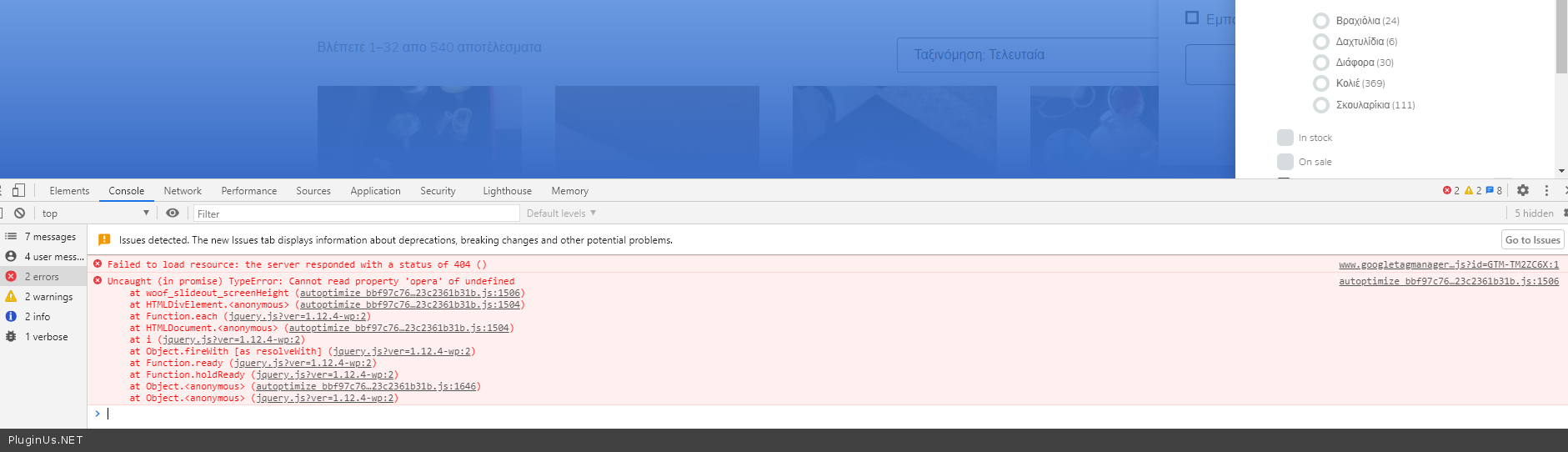The height and width of the screenshot is (452, 1568).
Task: Click the first product thumbnail image
Action: point(419,132)
